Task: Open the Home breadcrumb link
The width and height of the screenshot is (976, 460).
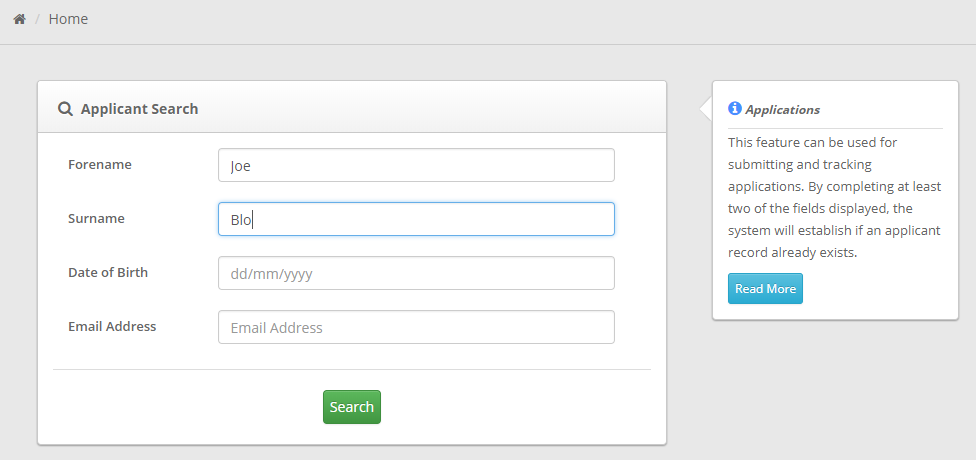Action: pos(68,19)
